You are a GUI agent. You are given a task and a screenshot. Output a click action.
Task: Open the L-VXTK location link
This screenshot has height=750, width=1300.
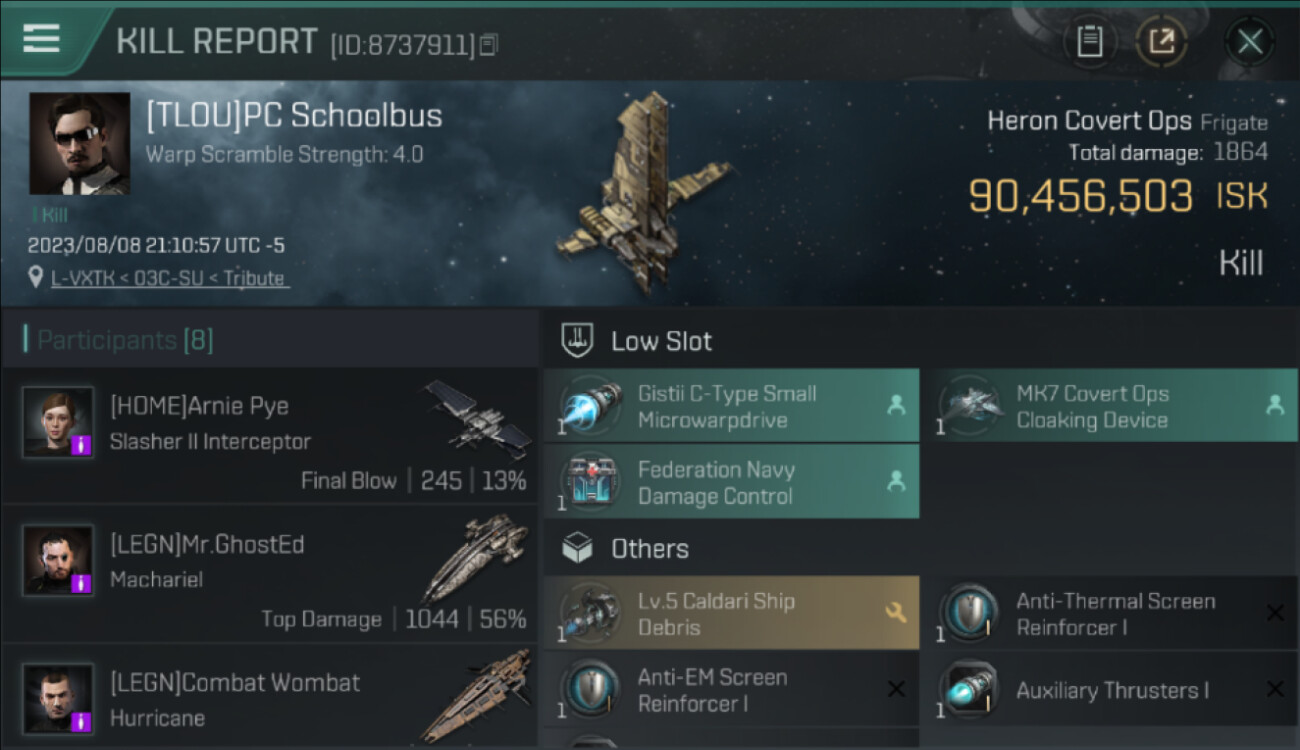click(x=170, y=278)
